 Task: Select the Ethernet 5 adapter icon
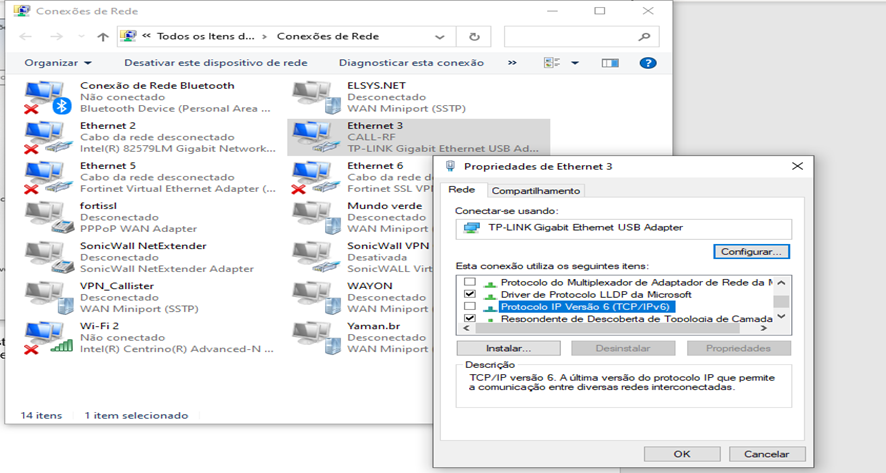47,177
